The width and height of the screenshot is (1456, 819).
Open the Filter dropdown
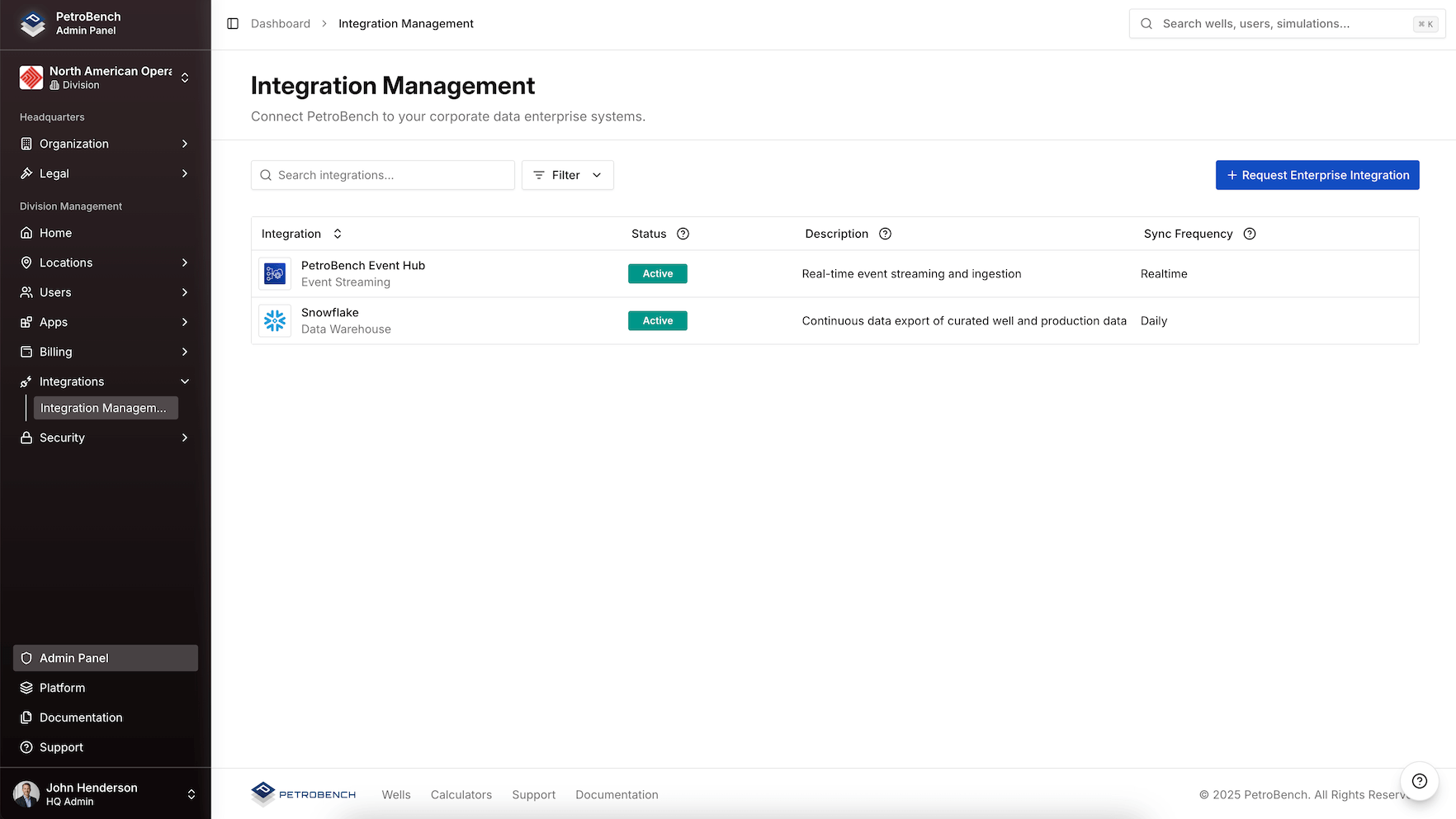pos(567,175)
